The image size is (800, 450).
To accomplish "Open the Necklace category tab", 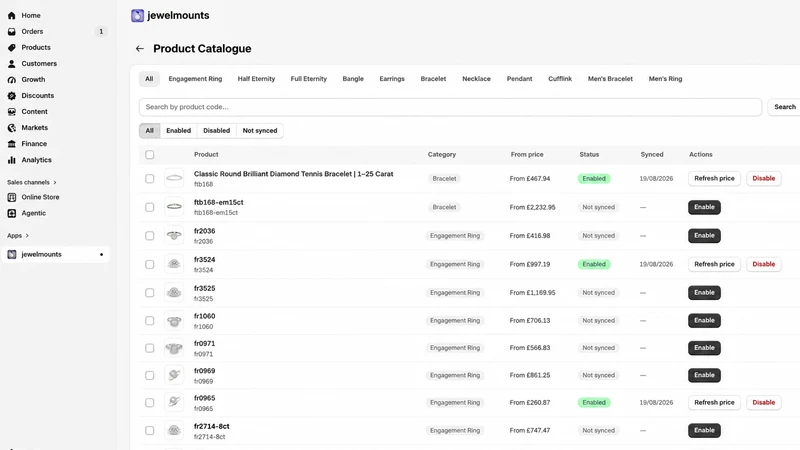I will click(477, 79).
